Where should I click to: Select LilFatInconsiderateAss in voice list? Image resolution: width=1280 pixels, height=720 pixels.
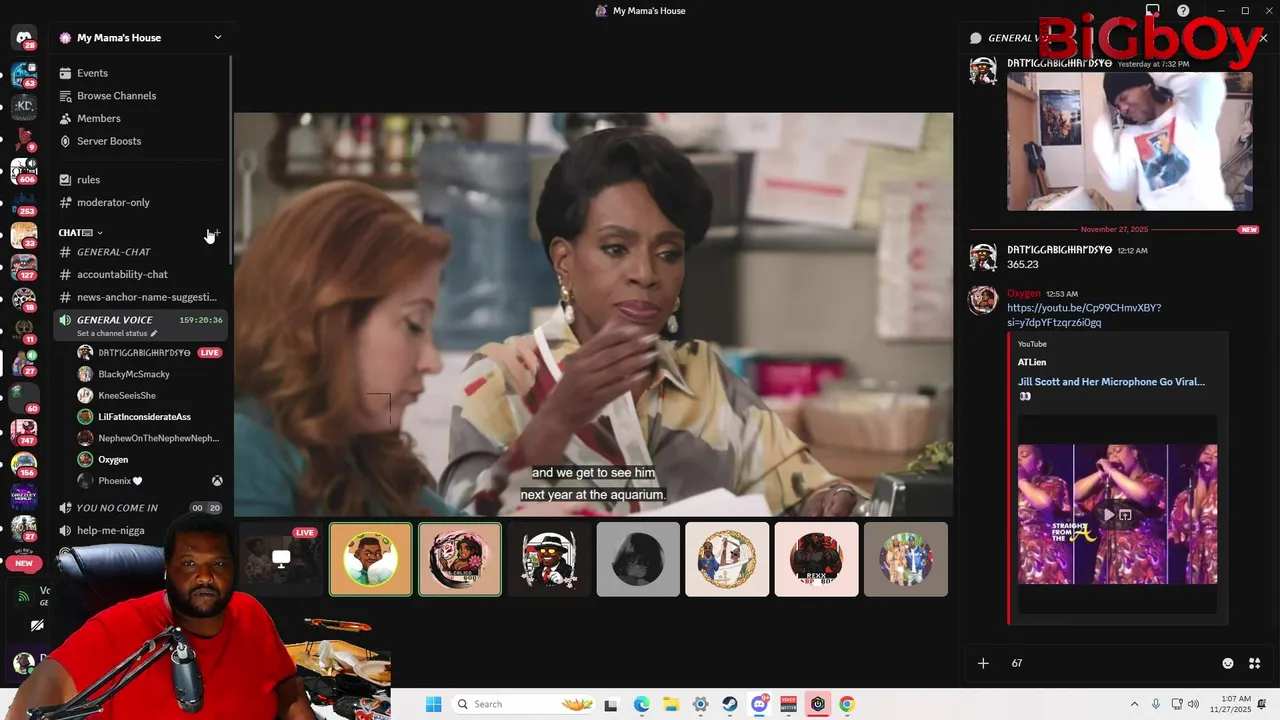[x=144, y=416]
